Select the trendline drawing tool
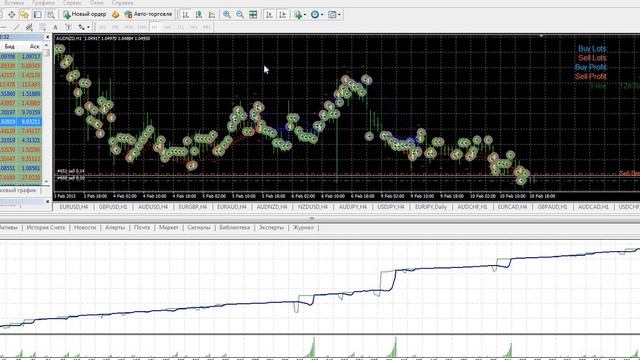This screenshot has height=360, width=640. pos(16,27)
